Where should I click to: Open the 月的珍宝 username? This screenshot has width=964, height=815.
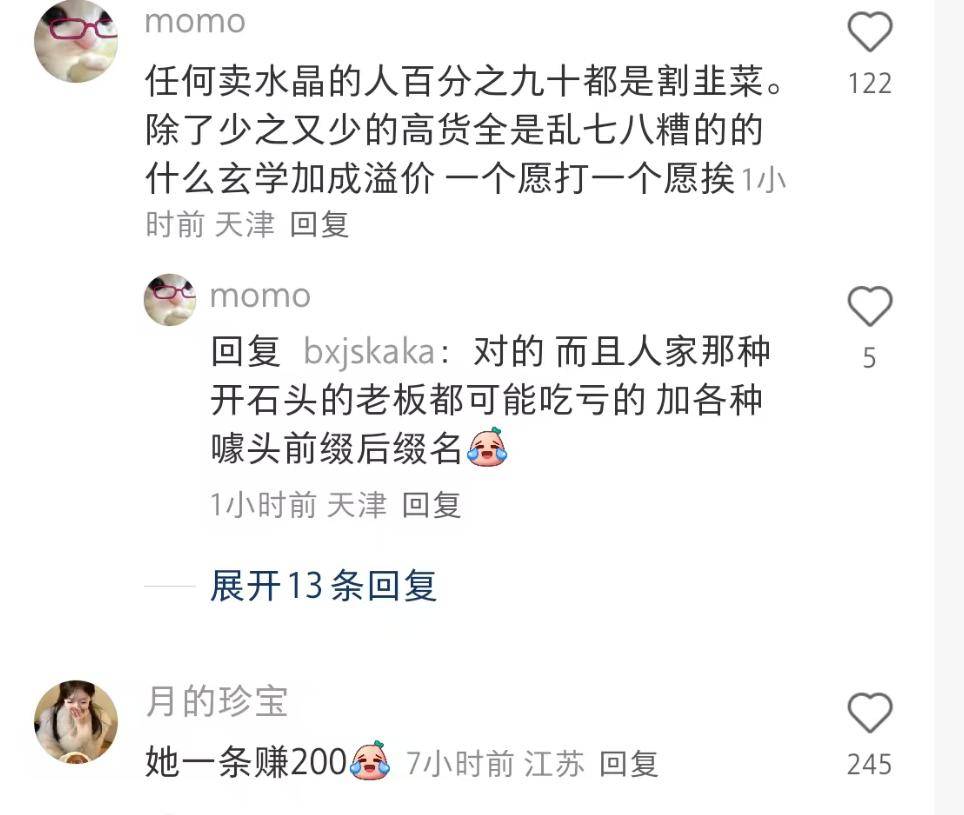pyautogui.click(x=217, y=701)
